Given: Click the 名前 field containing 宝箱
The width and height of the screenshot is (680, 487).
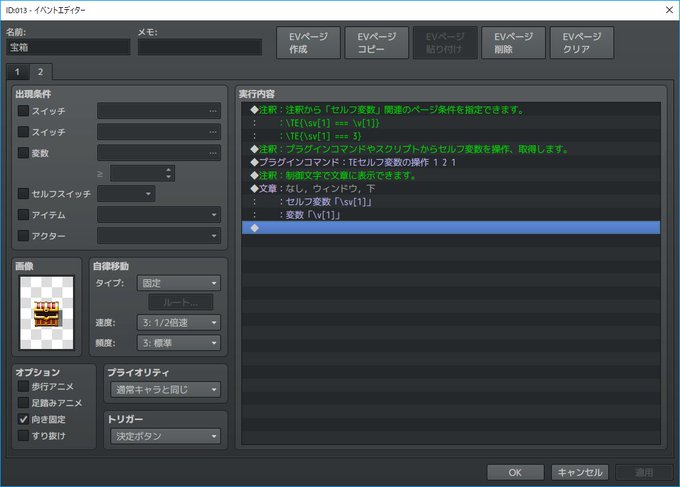Looking at the screenshot, I should coord(69,47).
